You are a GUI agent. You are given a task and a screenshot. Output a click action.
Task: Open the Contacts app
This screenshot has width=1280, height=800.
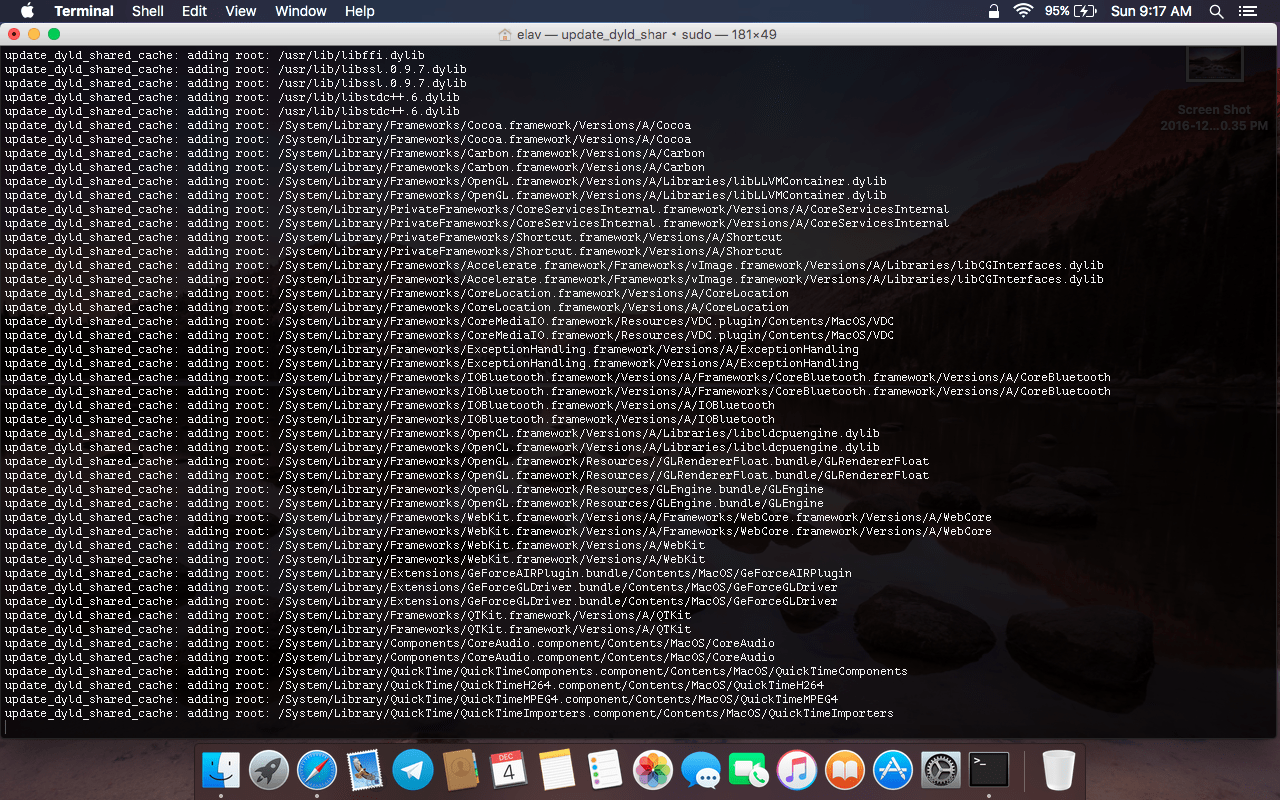(x=461, y=770)
